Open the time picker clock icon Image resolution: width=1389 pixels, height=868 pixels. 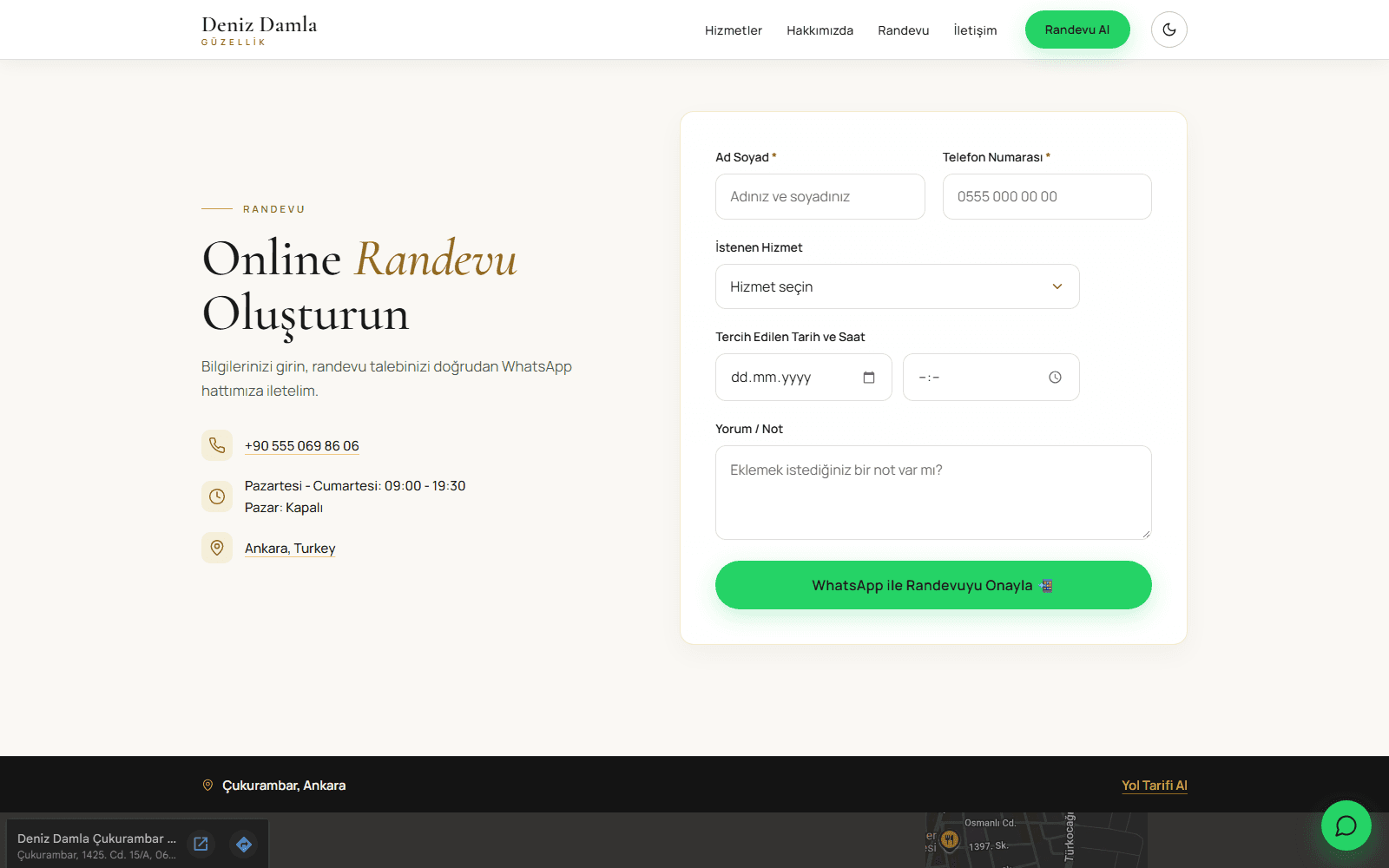(x=1055, y=378)
